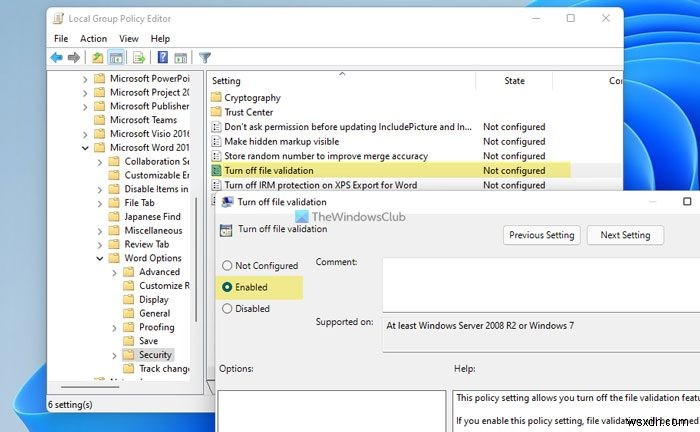Click the Security folder icon in tree

[x=129, y=355]
